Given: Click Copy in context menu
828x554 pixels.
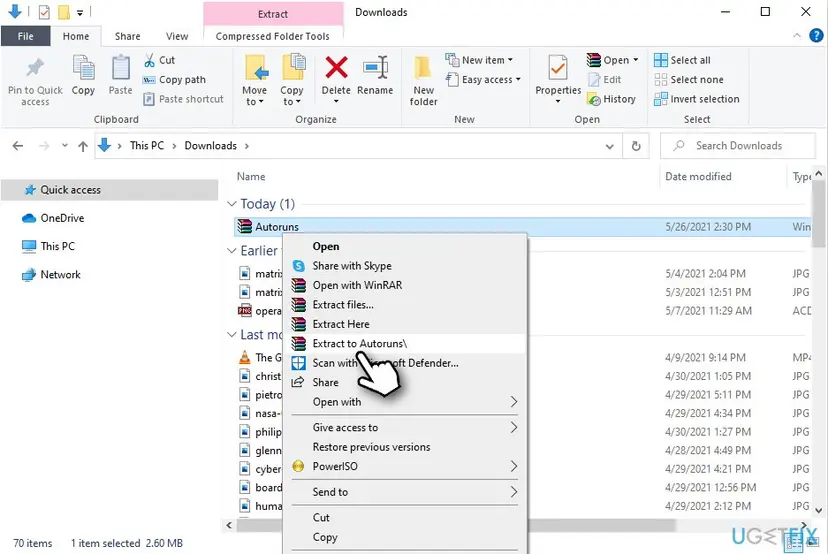Looking at the screenshot, I should tap(405, 537).
